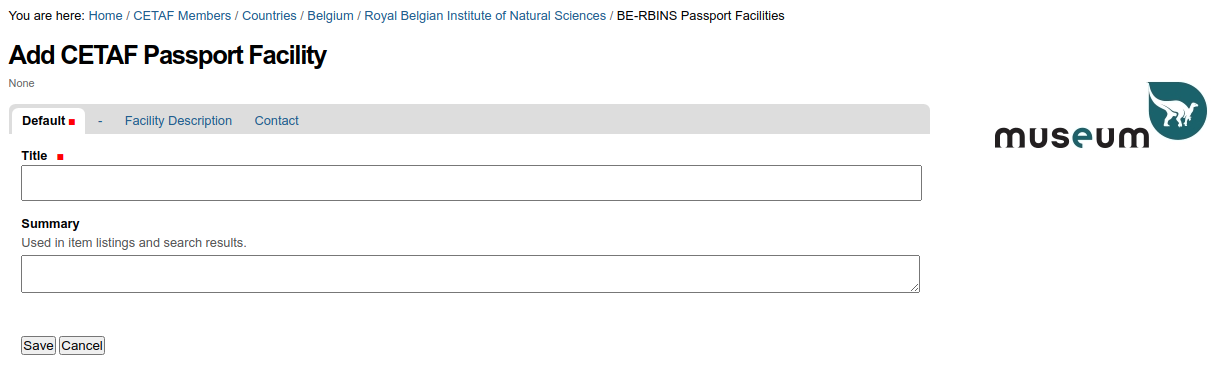Switch to the Facility Description tab
Viewport: 1229px width, 365px height.
178,121
